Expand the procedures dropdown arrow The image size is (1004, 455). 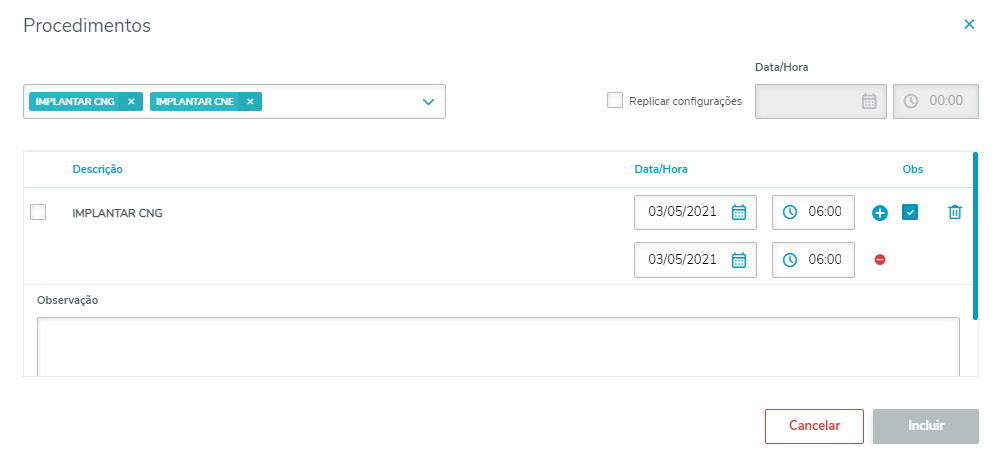(428, 102)
